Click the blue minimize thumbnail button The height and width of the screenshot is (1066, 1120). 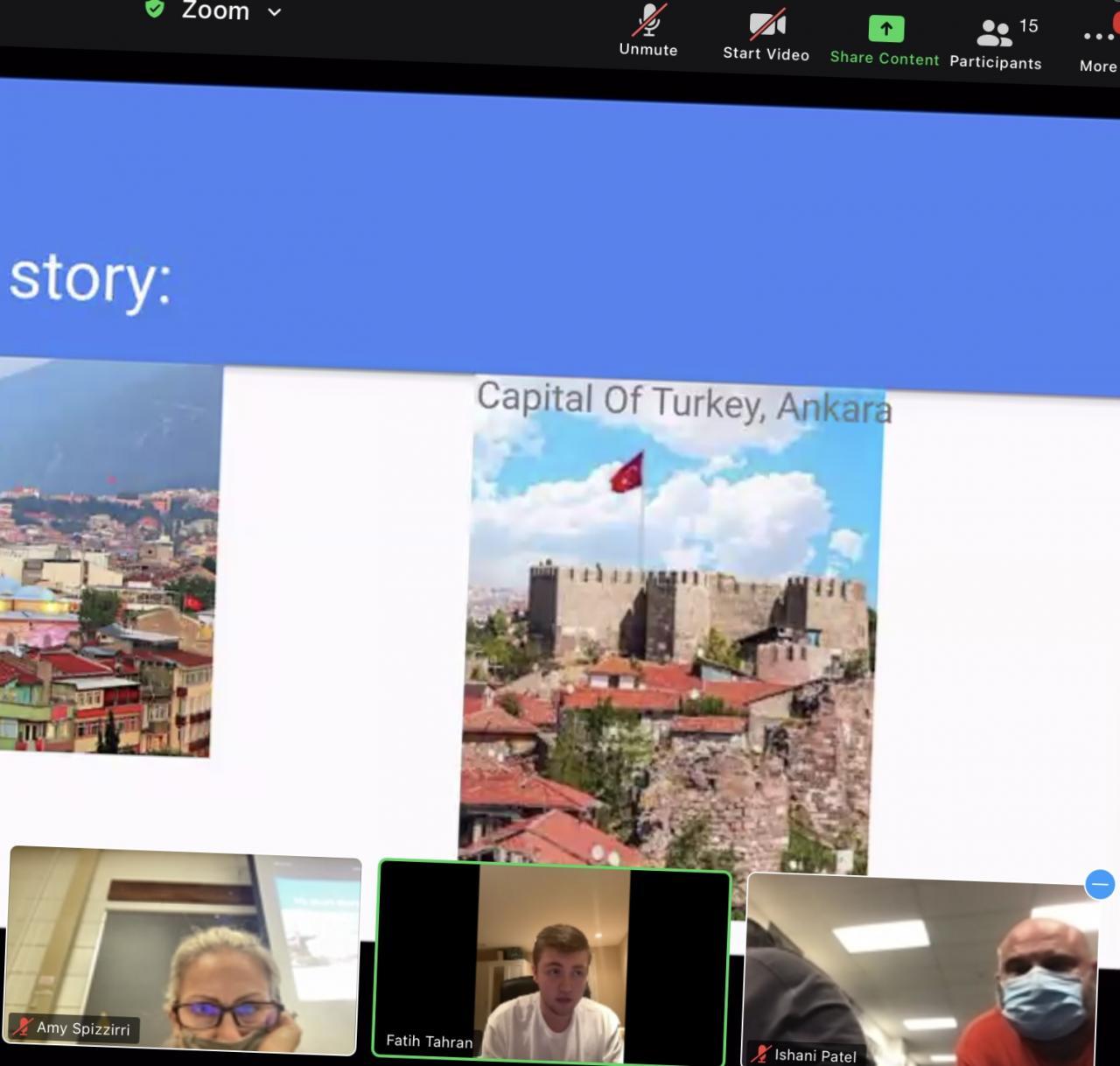pos(1100,884)
